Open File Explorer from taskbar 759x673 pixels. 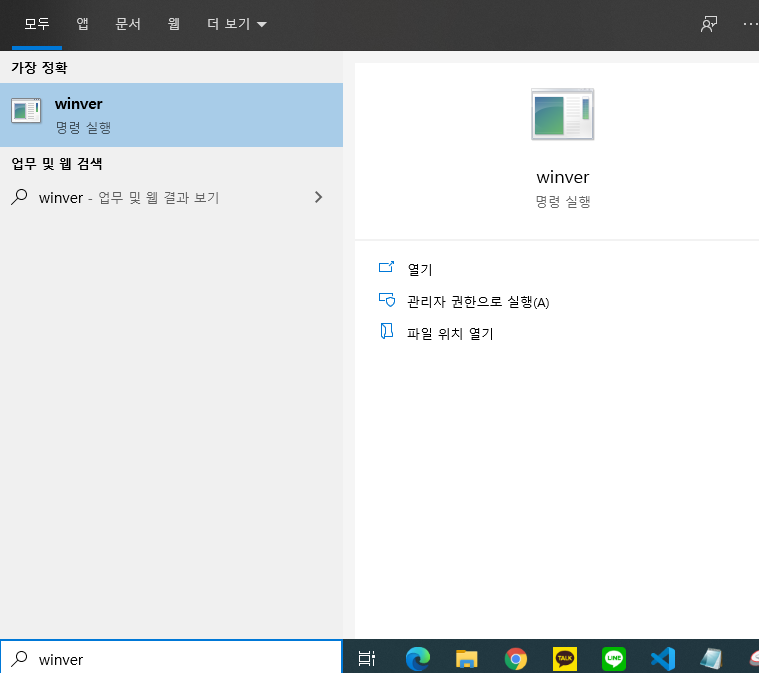pos(467,659)
